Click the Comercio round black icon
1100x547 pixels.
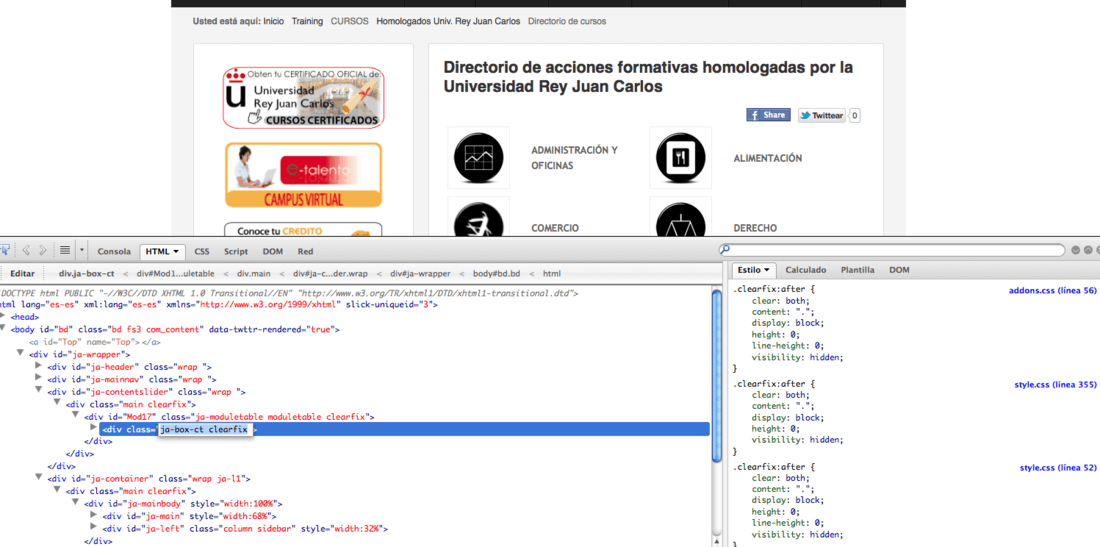(478, 217)
